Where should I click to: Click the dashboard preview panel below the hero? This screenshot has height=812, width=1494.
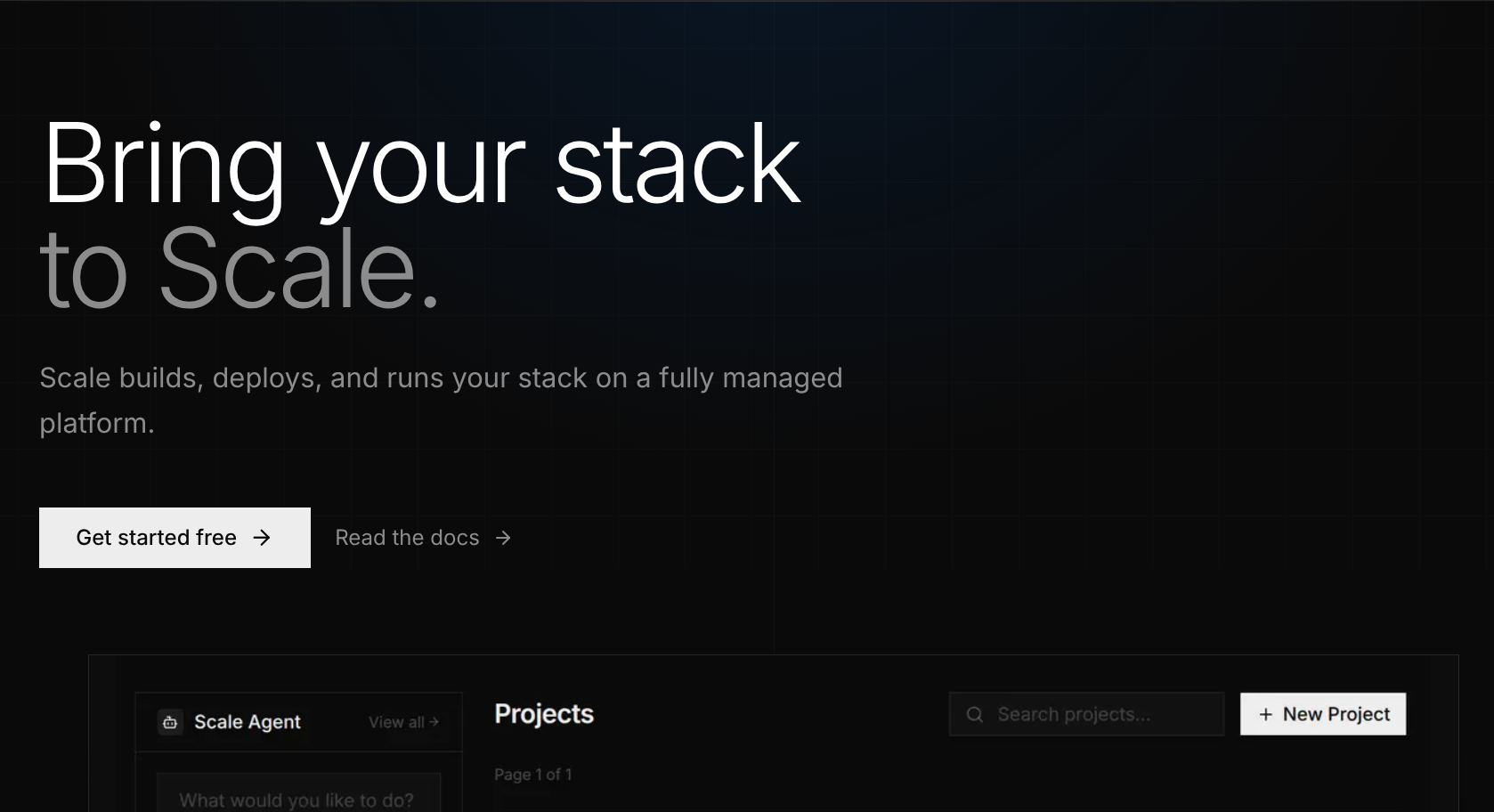tap(773, 734)
